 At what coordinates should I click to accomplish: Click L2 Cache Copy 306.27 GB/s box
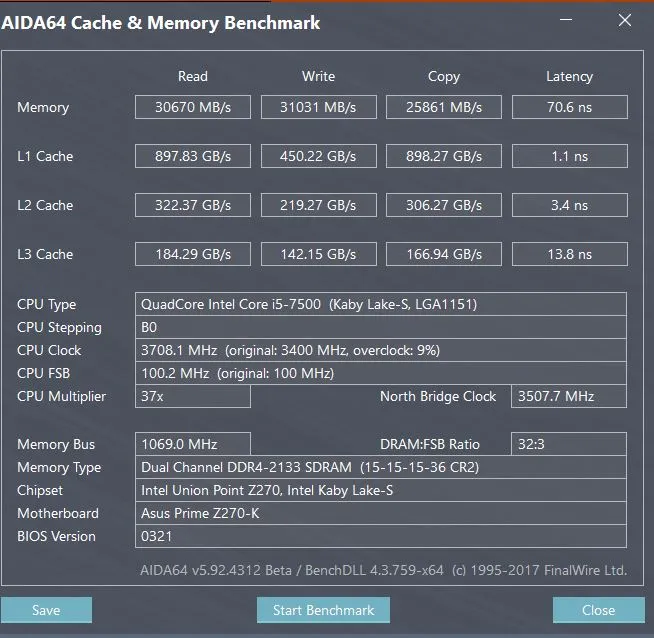(x=444, y=205)
